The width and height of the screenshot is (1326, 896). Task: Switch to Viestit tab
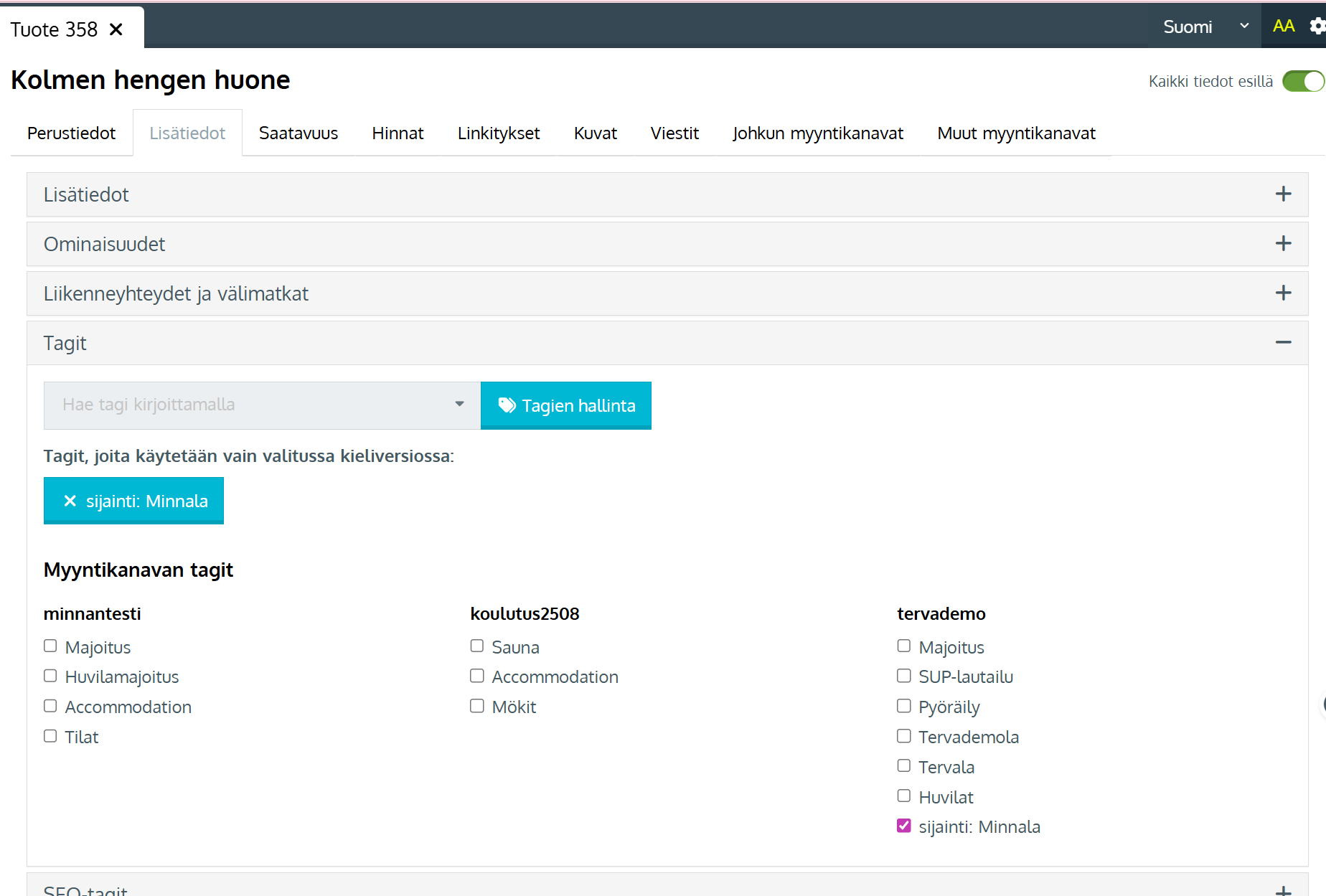(x=674, y=133)
